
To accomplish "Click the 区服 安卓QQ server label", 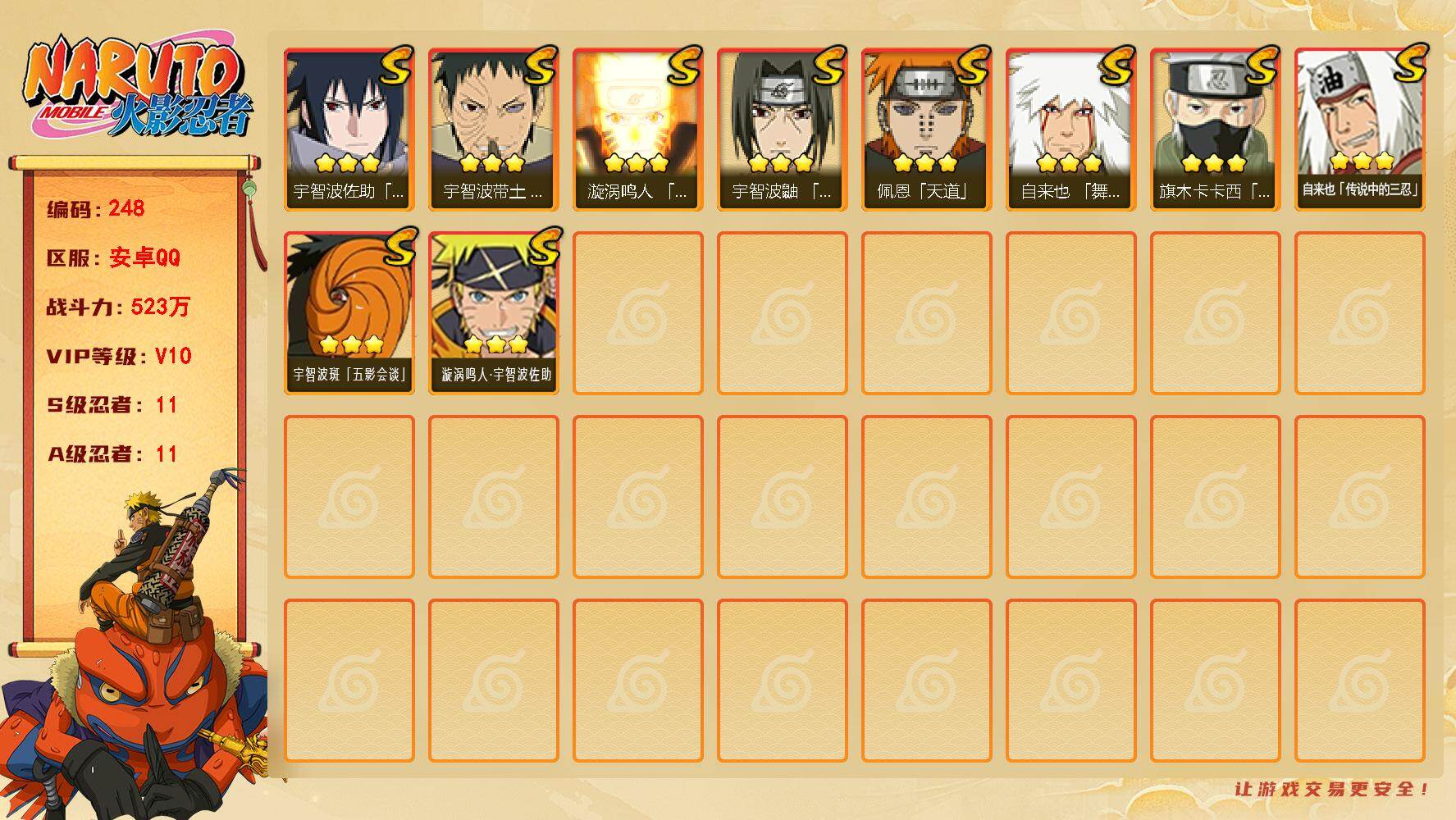I will point(113,257).
